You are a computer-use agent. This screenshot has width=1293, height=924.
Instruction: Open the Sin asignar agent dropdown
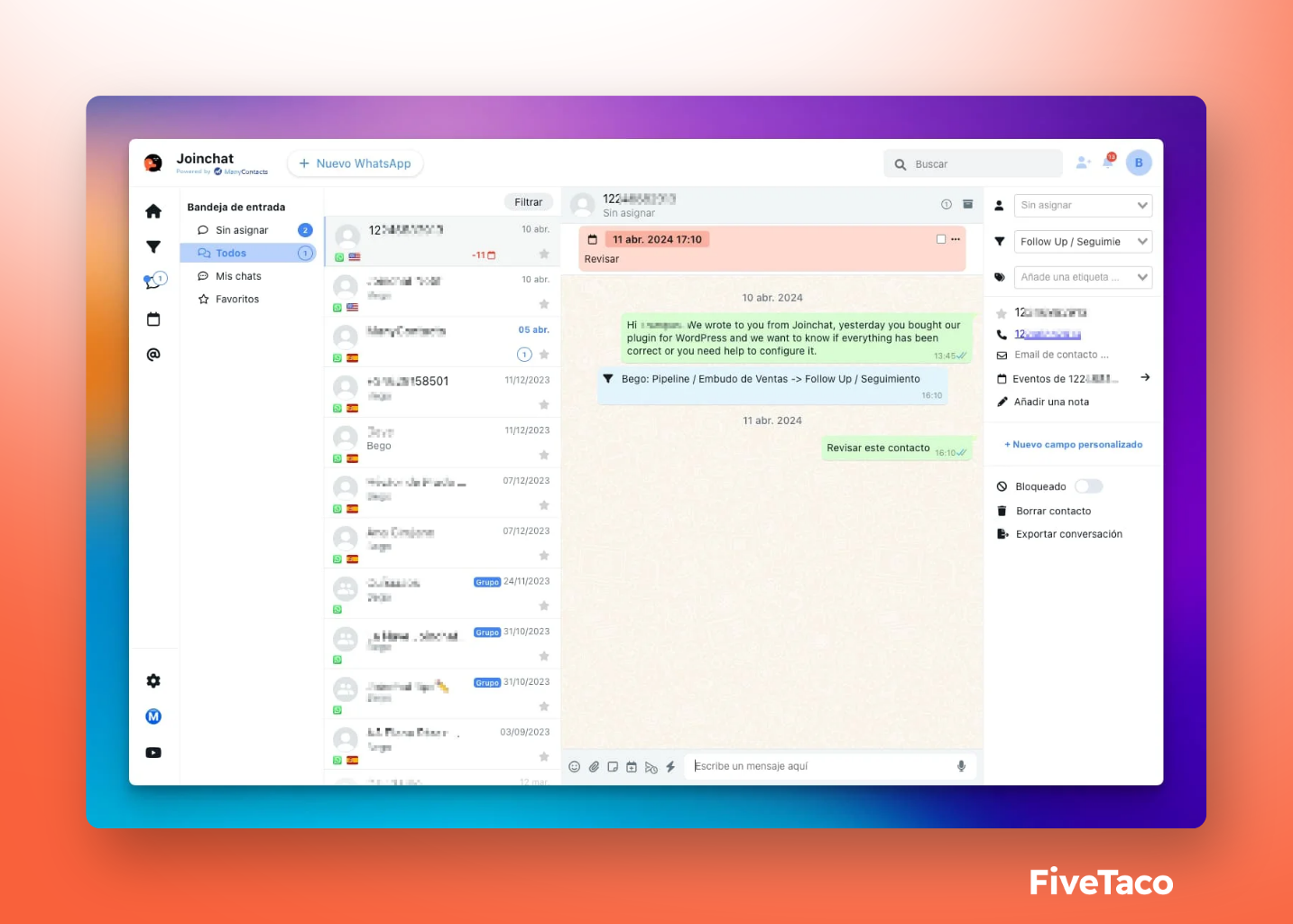click(x=1083, y=206)
